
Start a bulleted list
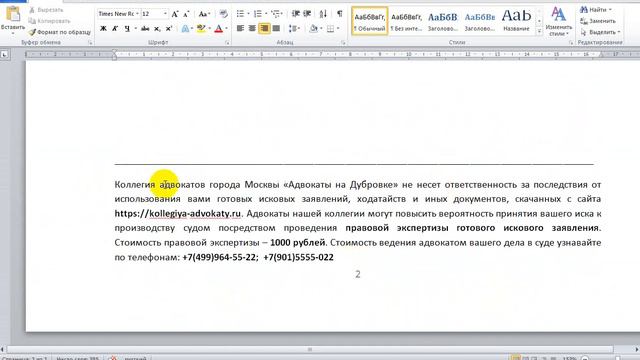tap(240, 14)
